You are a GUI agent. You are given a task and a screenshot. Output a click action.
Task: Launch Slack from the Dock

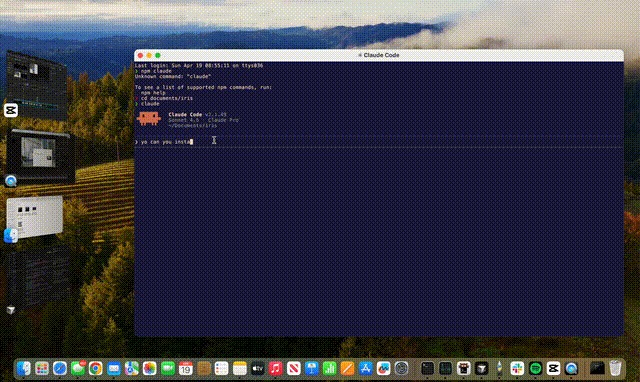(x=517, y=369)
